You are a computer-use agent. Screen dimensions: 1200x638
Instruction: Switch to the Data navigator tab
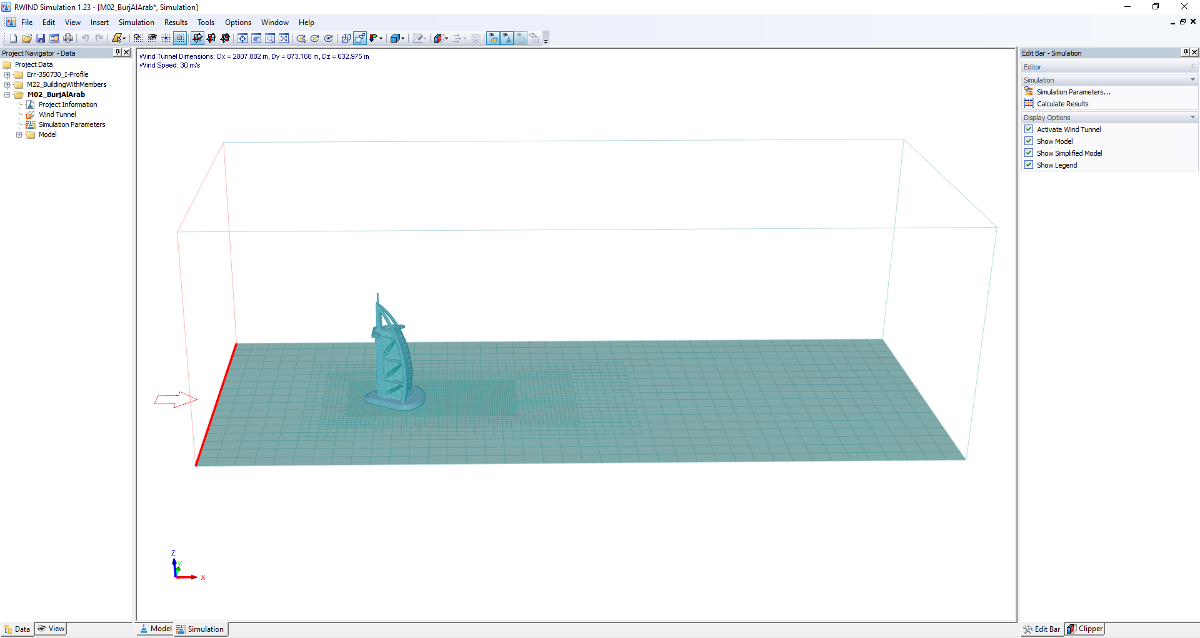click(17, 629)
